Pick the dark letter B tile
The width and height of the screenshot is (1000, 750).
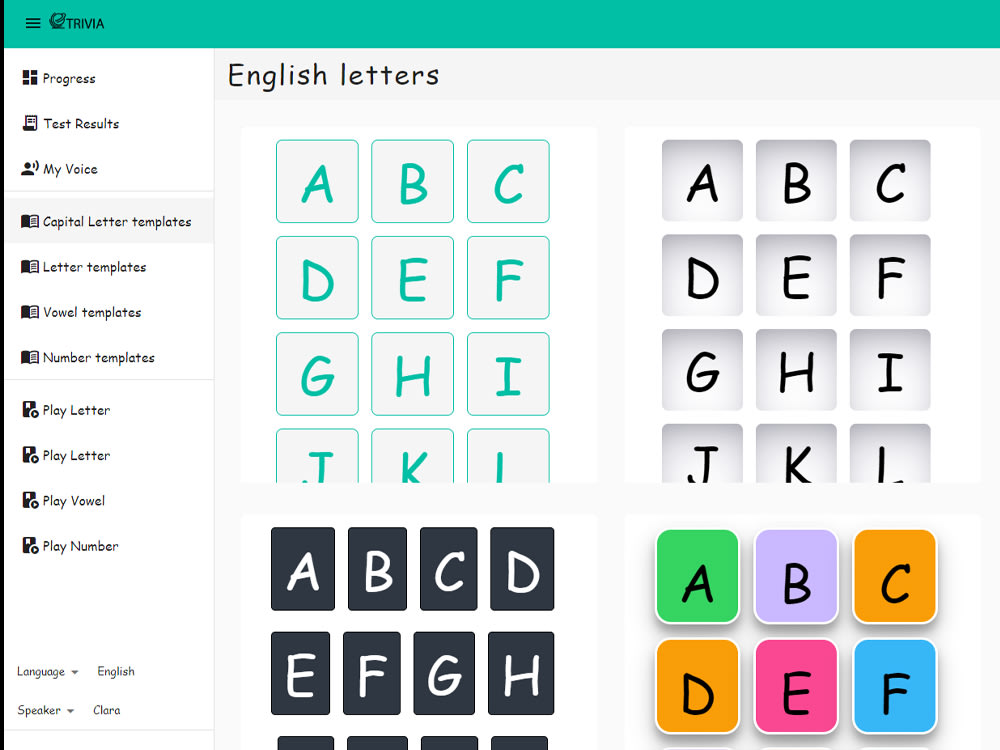tap(378, 569)
